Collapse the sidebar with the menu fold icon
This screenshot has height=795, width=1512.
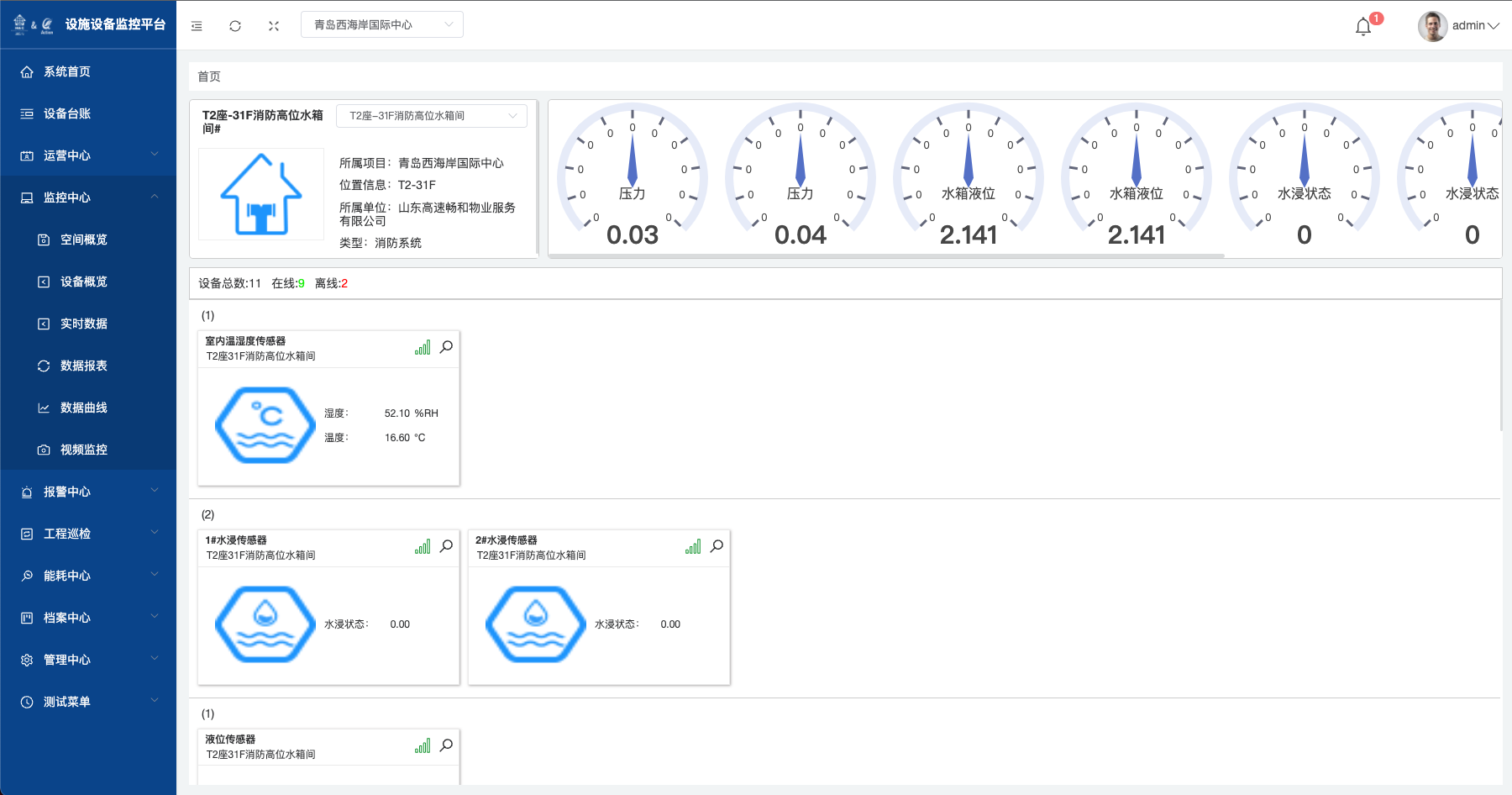click(x=197, y=26)
